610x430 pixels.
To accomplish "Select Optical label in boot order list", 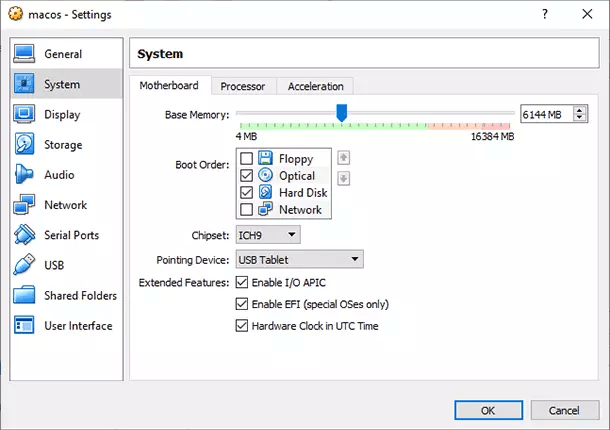I will pos(297,176).
